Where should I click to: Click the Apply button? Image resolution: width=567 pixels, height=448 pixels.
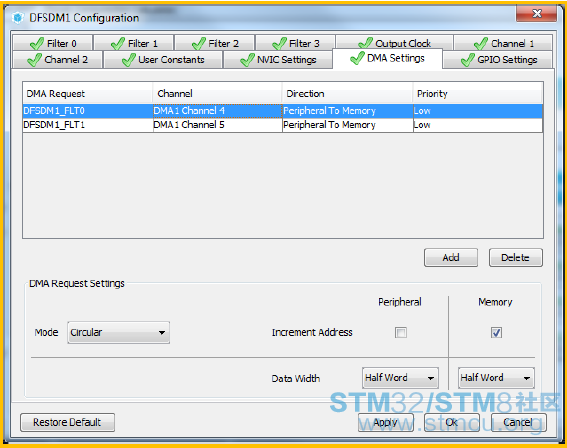click(x=385, y=422)
